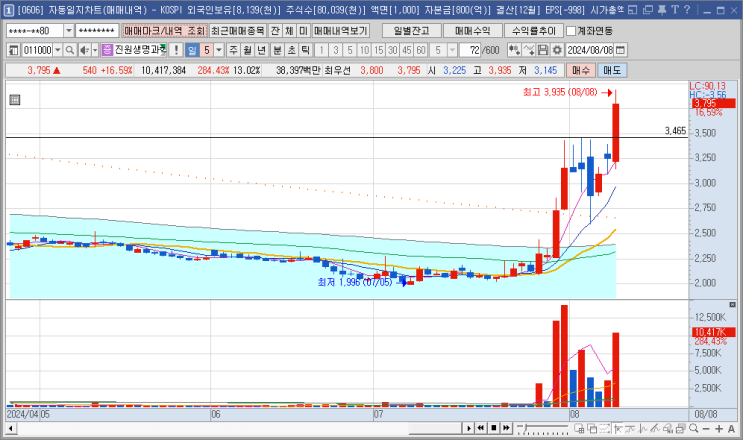Click the duplicate window icon in title bar
Viewport: 743px width, 440px height.
[648, 9]
